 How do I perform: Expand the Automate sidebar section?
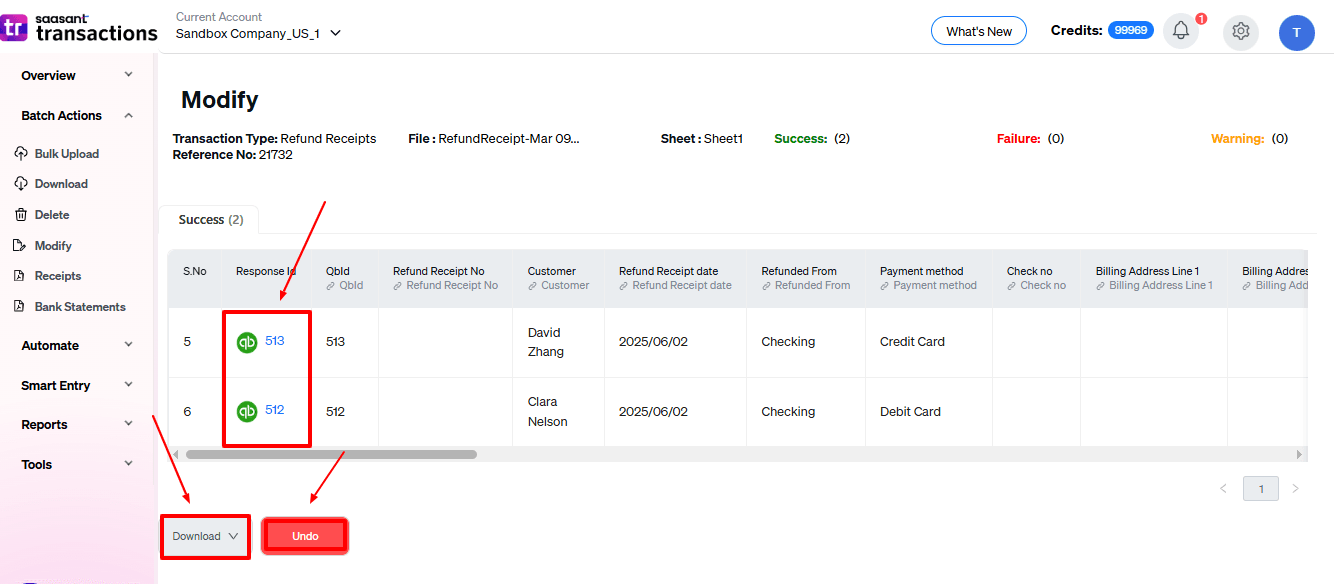click(128, 345)
